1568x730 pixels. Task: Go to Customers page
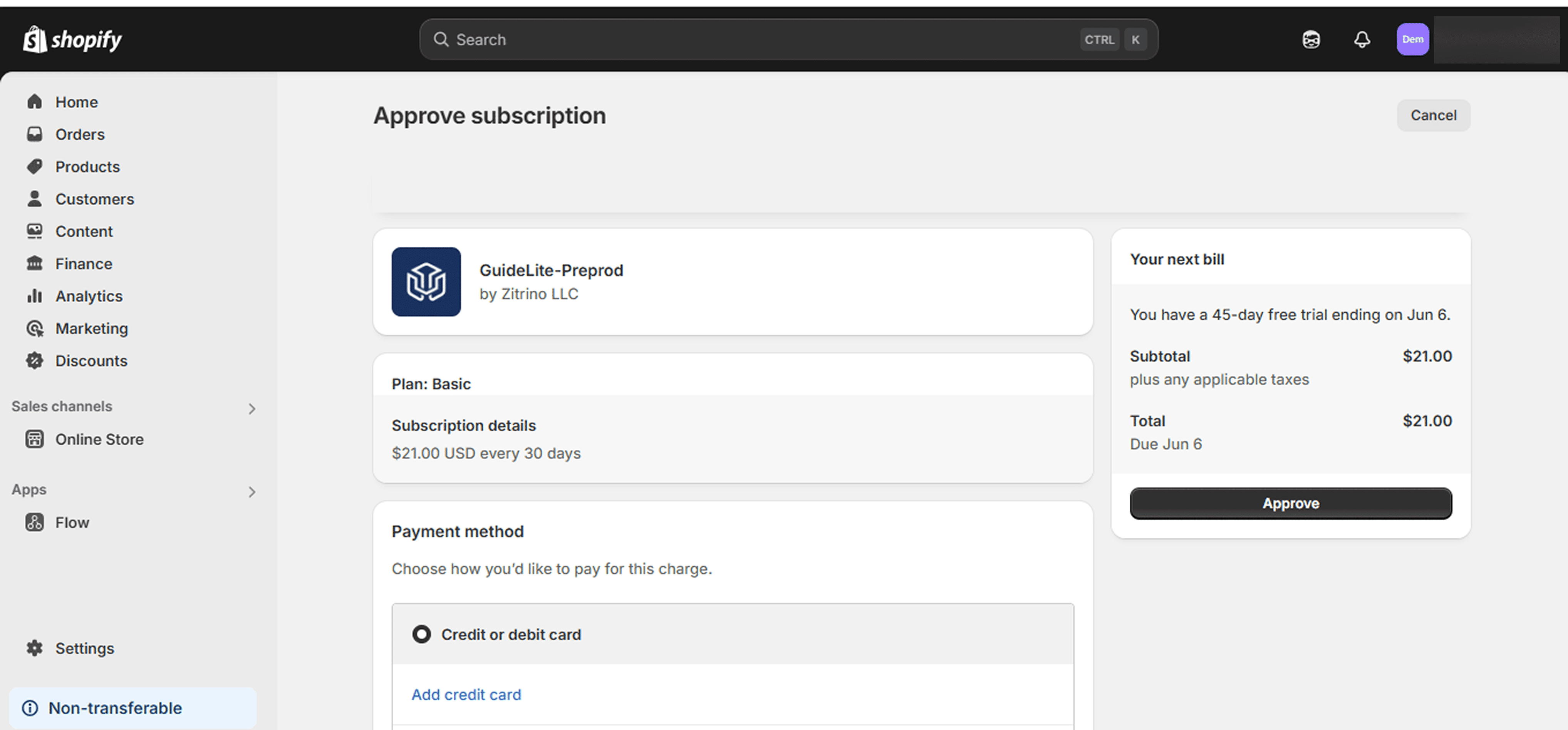[94, 199]
